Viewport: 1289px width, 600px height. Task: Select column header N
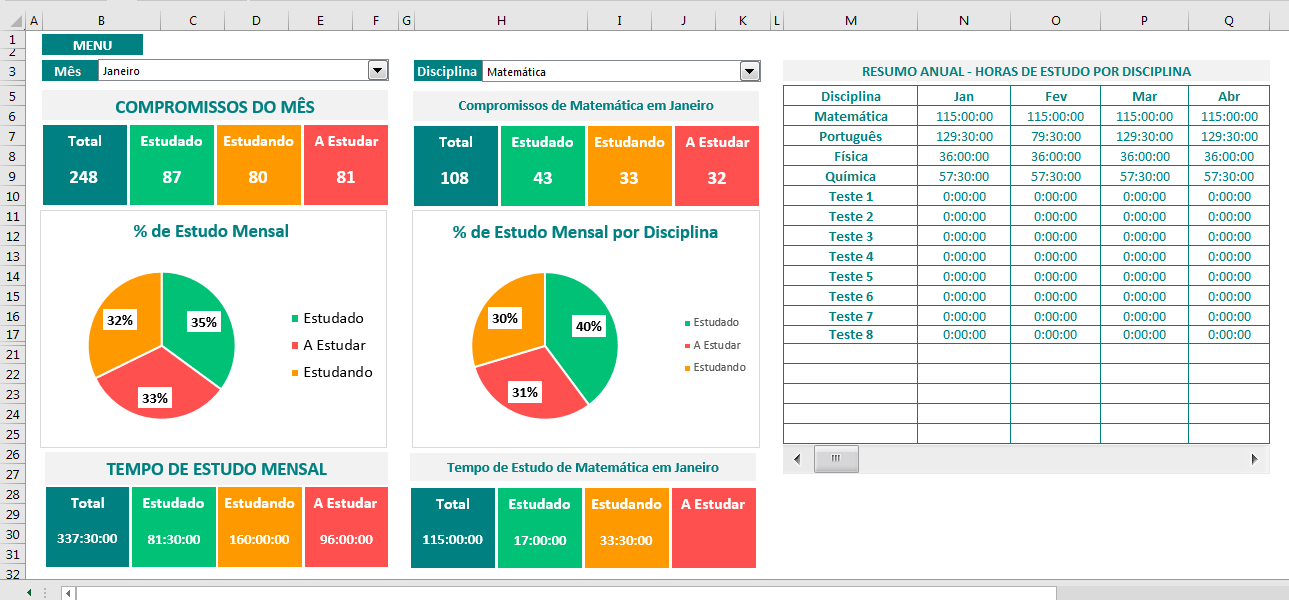[962, 18]
